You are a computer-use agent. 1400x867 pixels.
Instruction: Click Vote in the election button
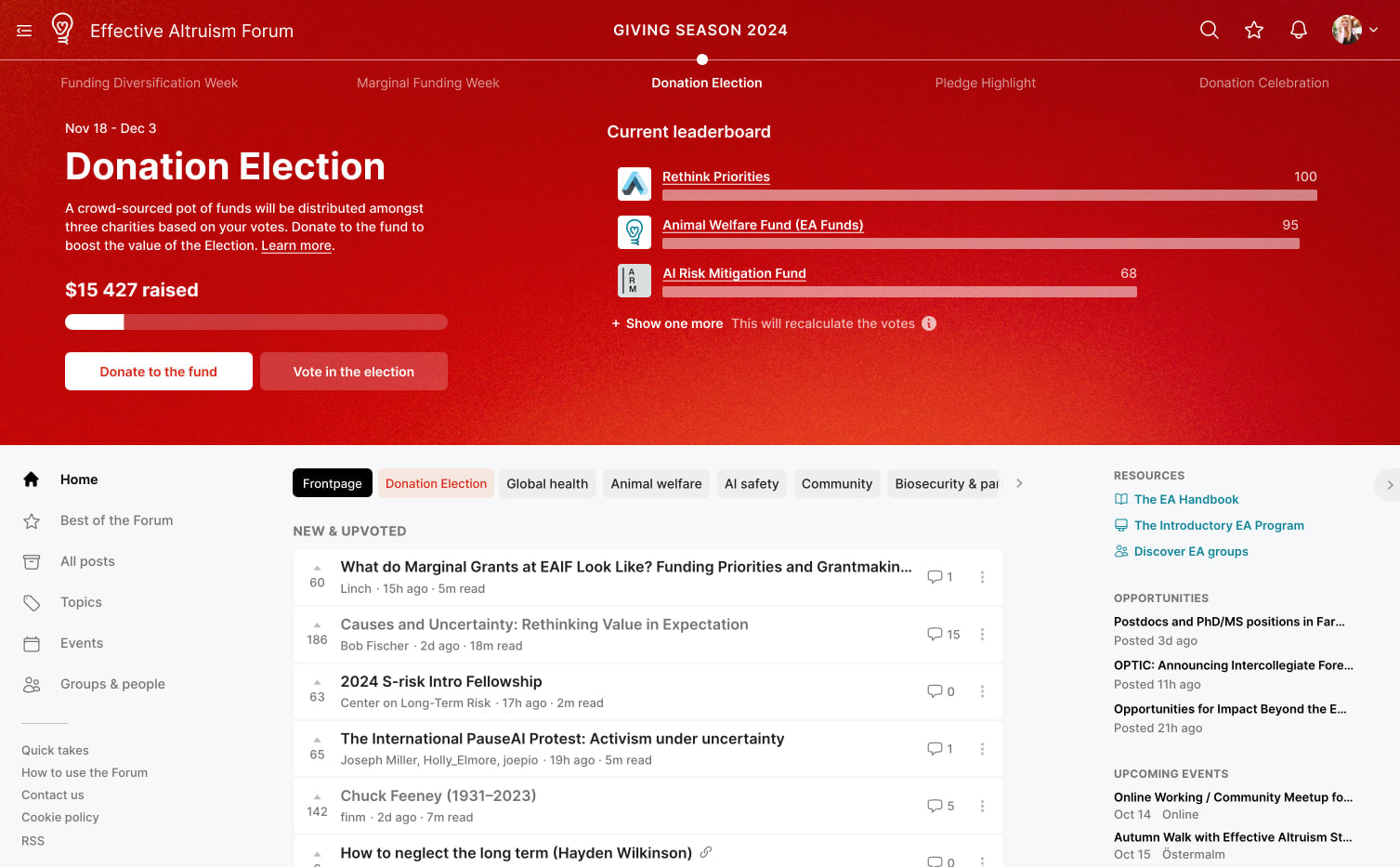pyautogui.click(x=354, y=372)
